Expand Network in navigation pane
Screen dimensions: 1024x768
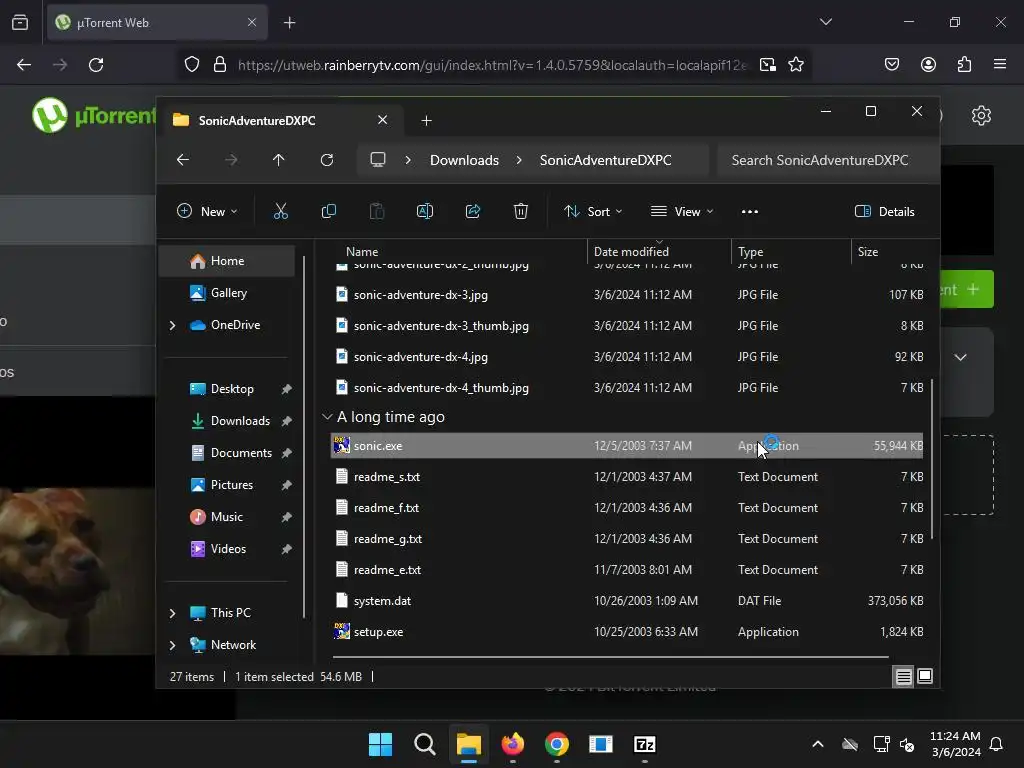tap(172, 645)
